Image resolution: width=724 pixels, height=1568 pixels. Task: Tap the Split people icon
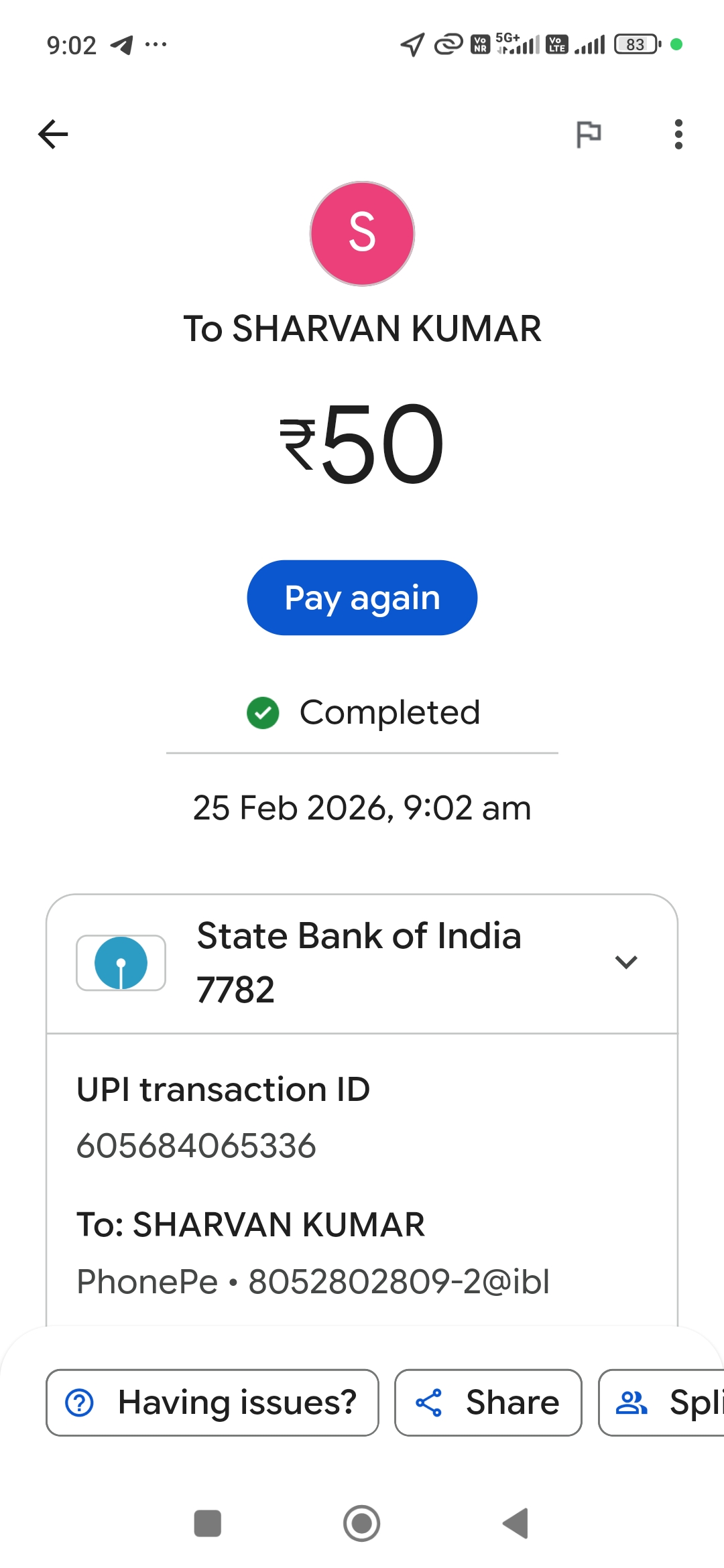point(631,1402)
